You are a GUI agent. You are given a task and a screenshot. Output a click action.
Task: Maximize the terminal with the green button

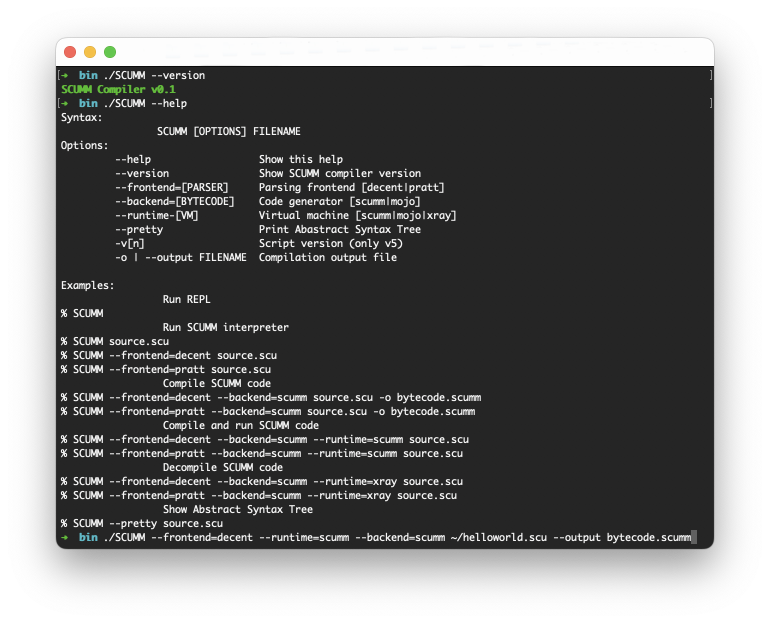110,52
